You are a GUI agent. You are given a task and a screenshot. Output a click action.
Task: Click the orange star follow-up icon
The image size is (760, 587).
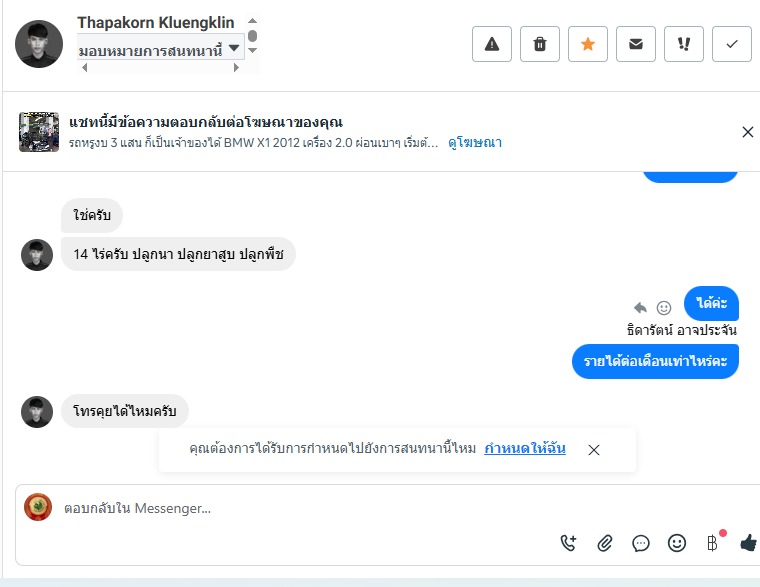(588, 44)
